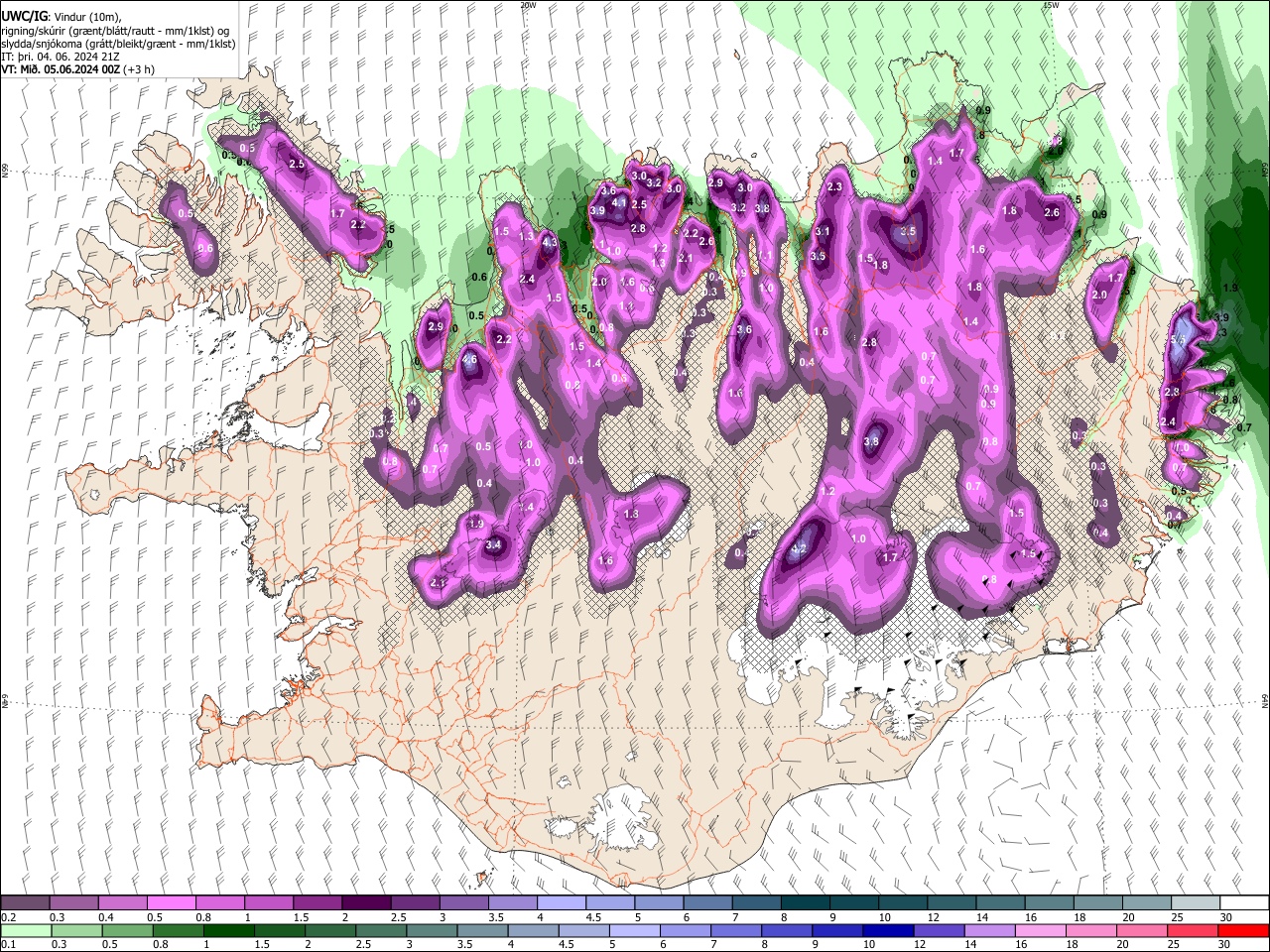
Task: Select the 'IT: þri. 04. 06. 2024 21Z' line
Action: [x=61, y=57]
